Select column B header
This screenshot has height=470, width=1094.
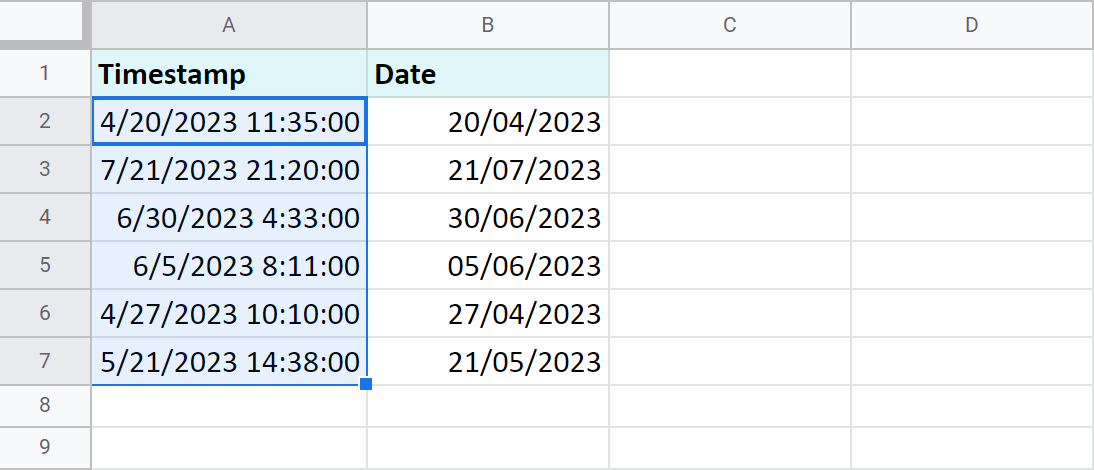point(488,25)
